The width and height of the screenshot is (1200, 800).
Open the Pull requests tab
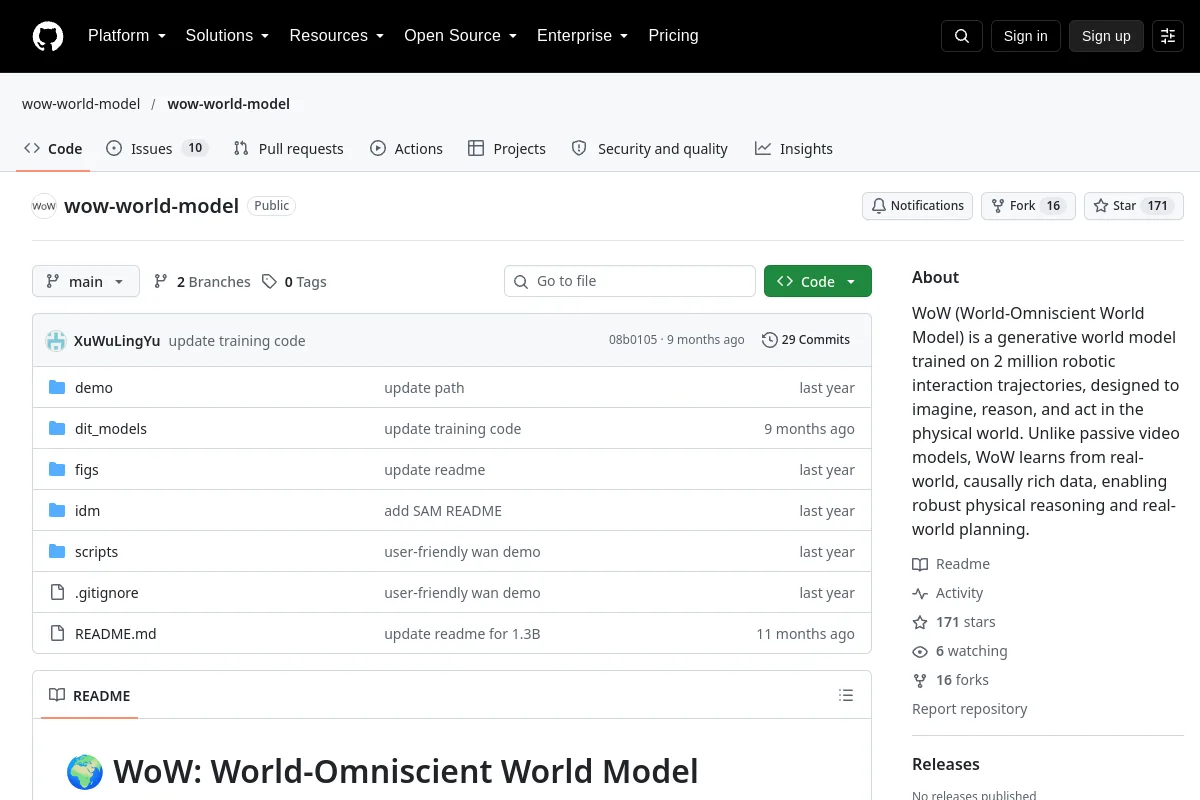(x=288, y=148)
